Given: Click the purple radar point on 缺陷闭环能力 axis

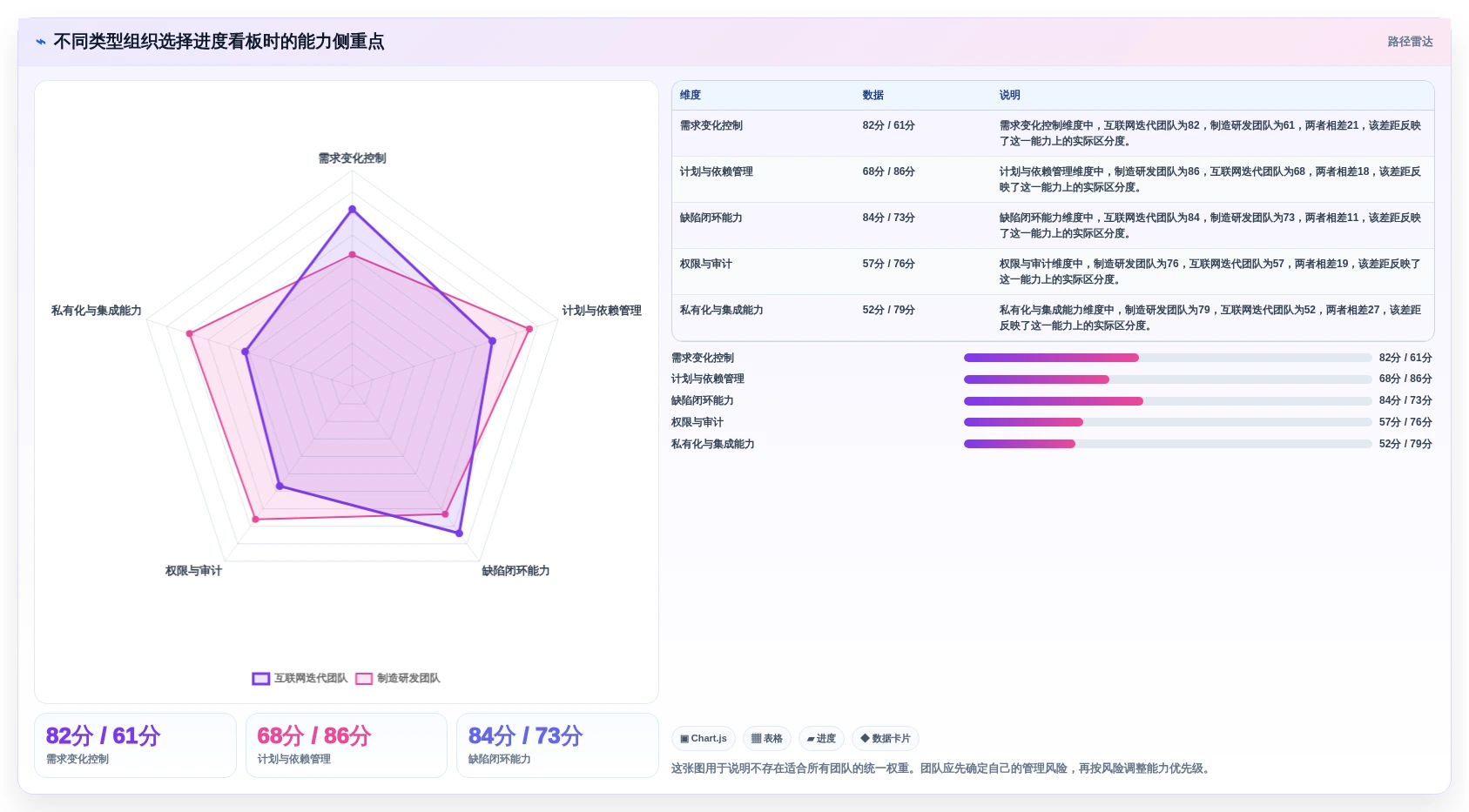Looking at the screenshot, I should [459, 534].
